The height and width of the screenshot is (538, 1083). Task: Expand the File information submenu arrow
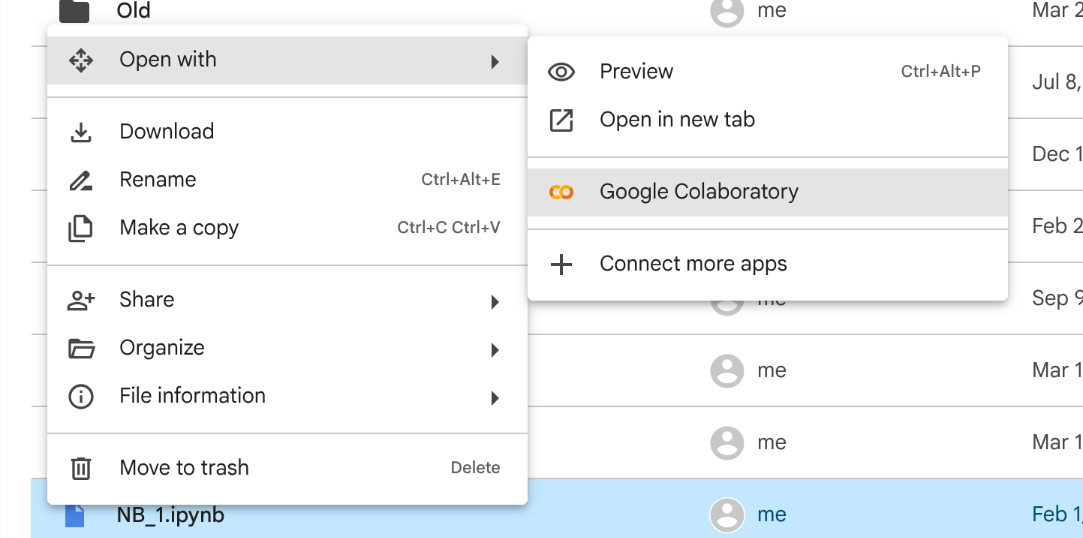494,397
